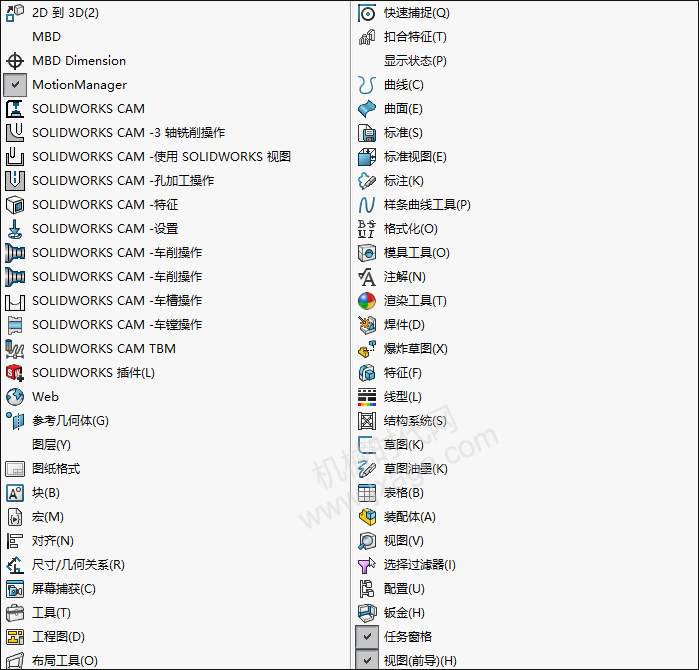Image resolution: width=699 pixels, height=670 pixels.
Task: Click the 渲染工具(T) colored sphere icon
Action: tap(367, 301)
